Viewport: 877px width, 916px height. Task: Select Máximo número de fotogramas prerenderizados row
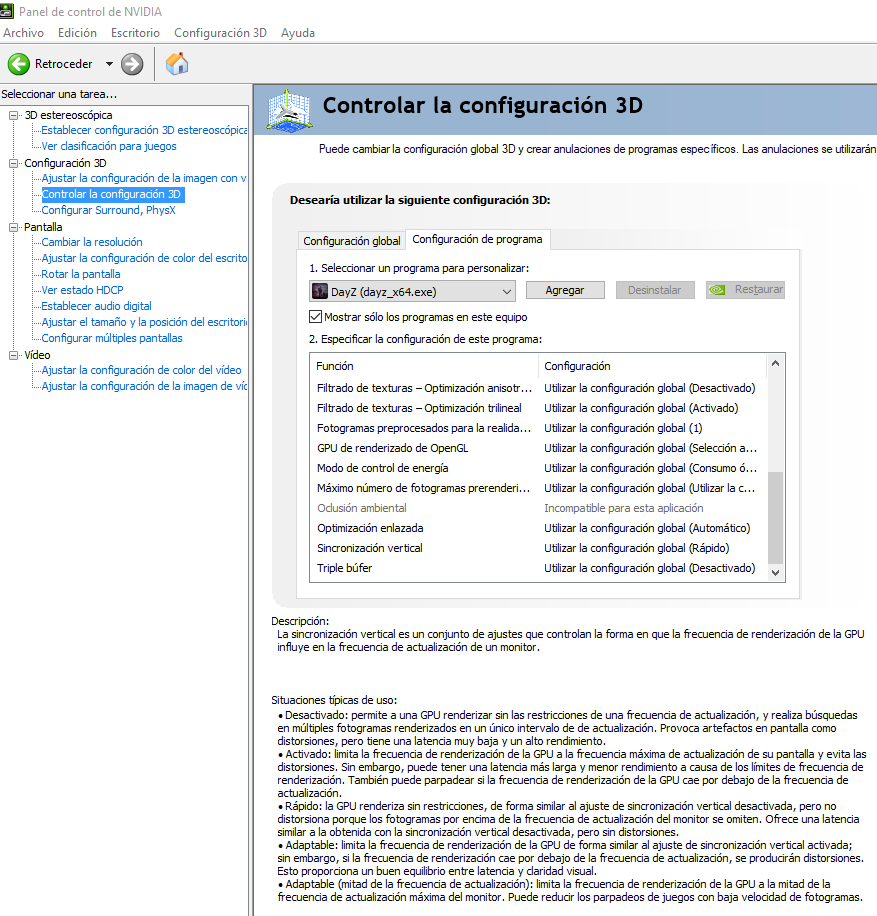point(538,488)
